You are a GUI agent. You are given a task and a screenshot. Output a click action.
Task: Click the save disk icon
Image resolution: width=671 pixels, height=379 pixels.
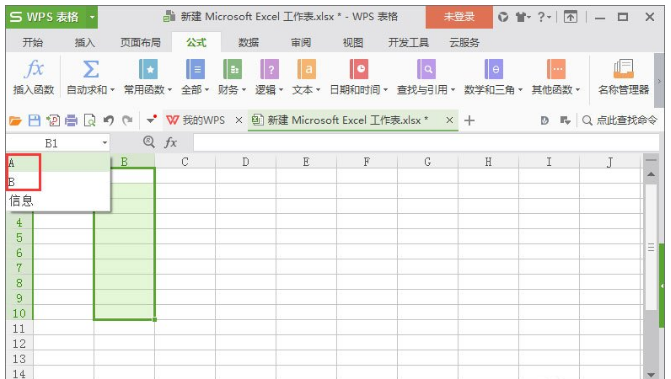pyautogui.click(x=34, y=121)
